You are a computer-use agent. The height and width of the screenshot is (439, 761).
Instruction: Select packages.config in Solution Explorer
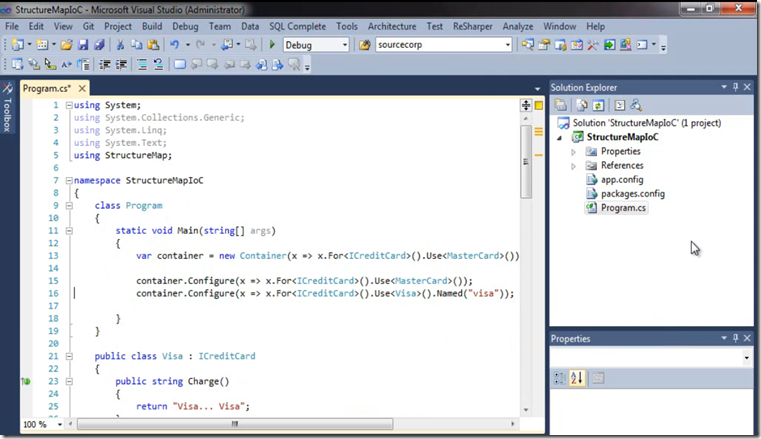point(632,194)
